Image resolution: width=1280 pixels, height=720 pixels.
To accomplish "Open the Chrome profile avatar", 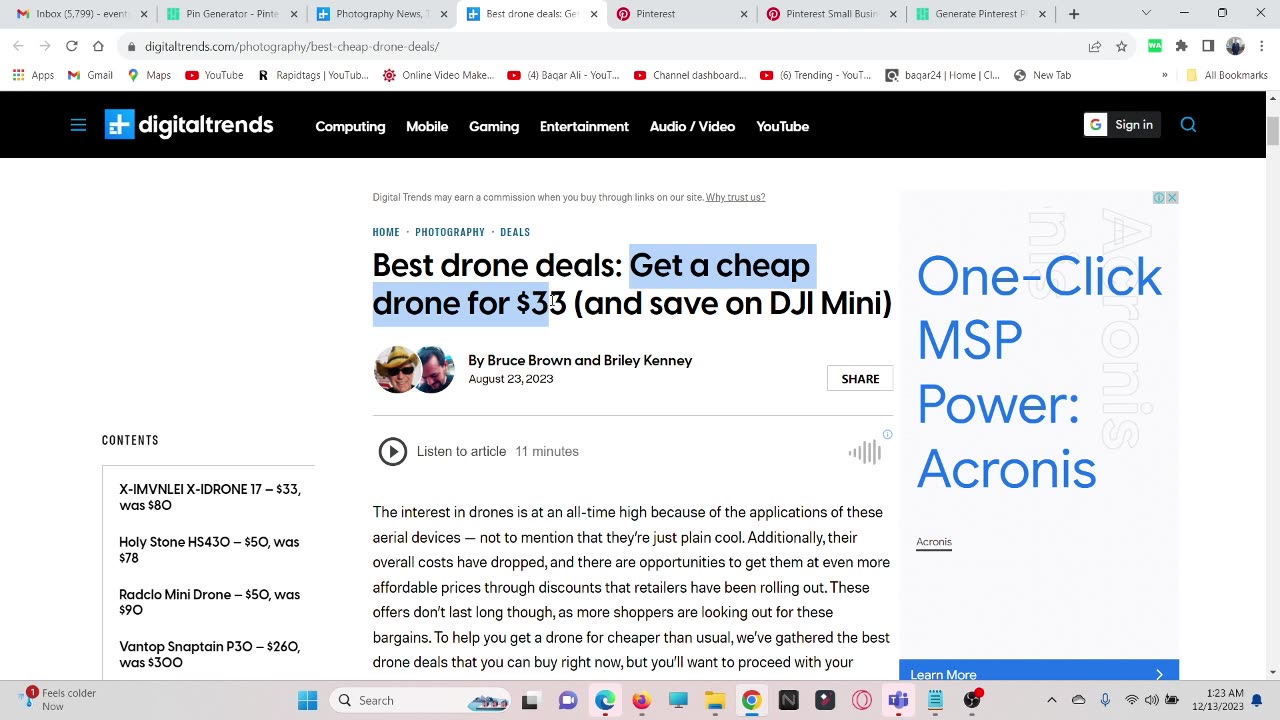I will point(1235,46).
